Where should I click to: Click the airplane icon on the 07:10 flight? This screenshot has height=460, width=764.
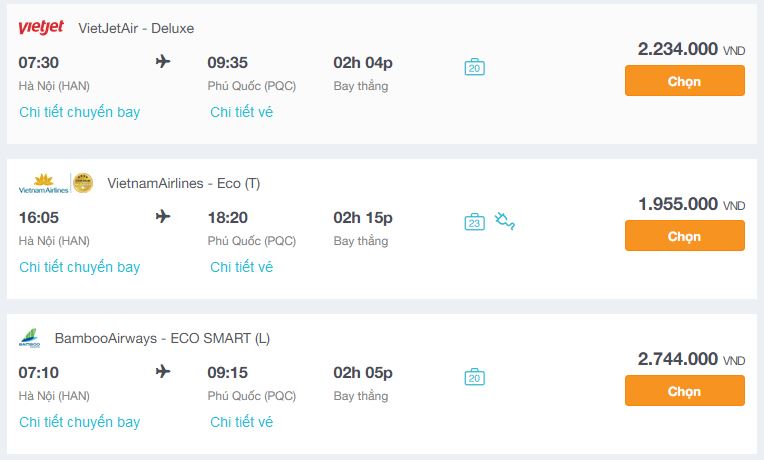point(163,372)
